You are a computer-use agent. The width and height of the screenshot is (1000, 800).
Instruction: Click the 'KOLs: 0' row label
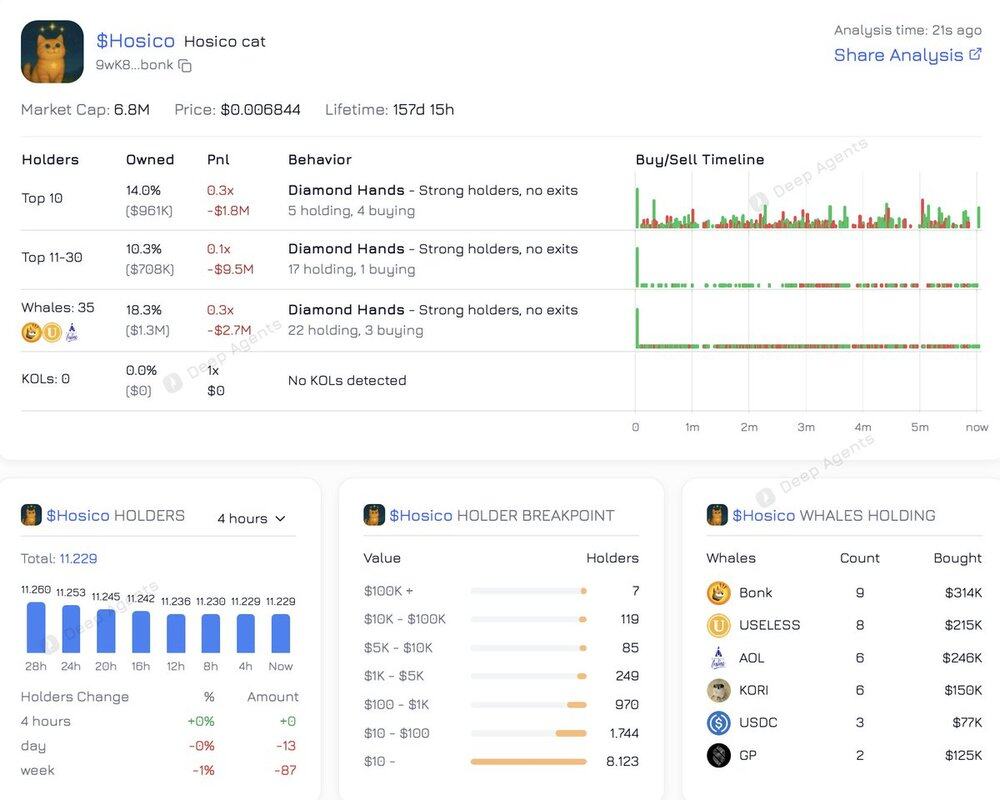coord(45,379)
